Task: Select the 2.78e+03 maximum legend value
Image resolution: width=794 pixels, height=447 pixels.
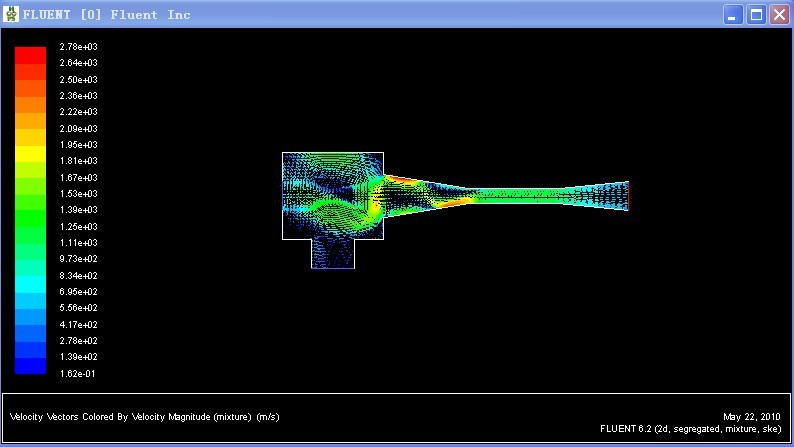Action: pos(79,47)
